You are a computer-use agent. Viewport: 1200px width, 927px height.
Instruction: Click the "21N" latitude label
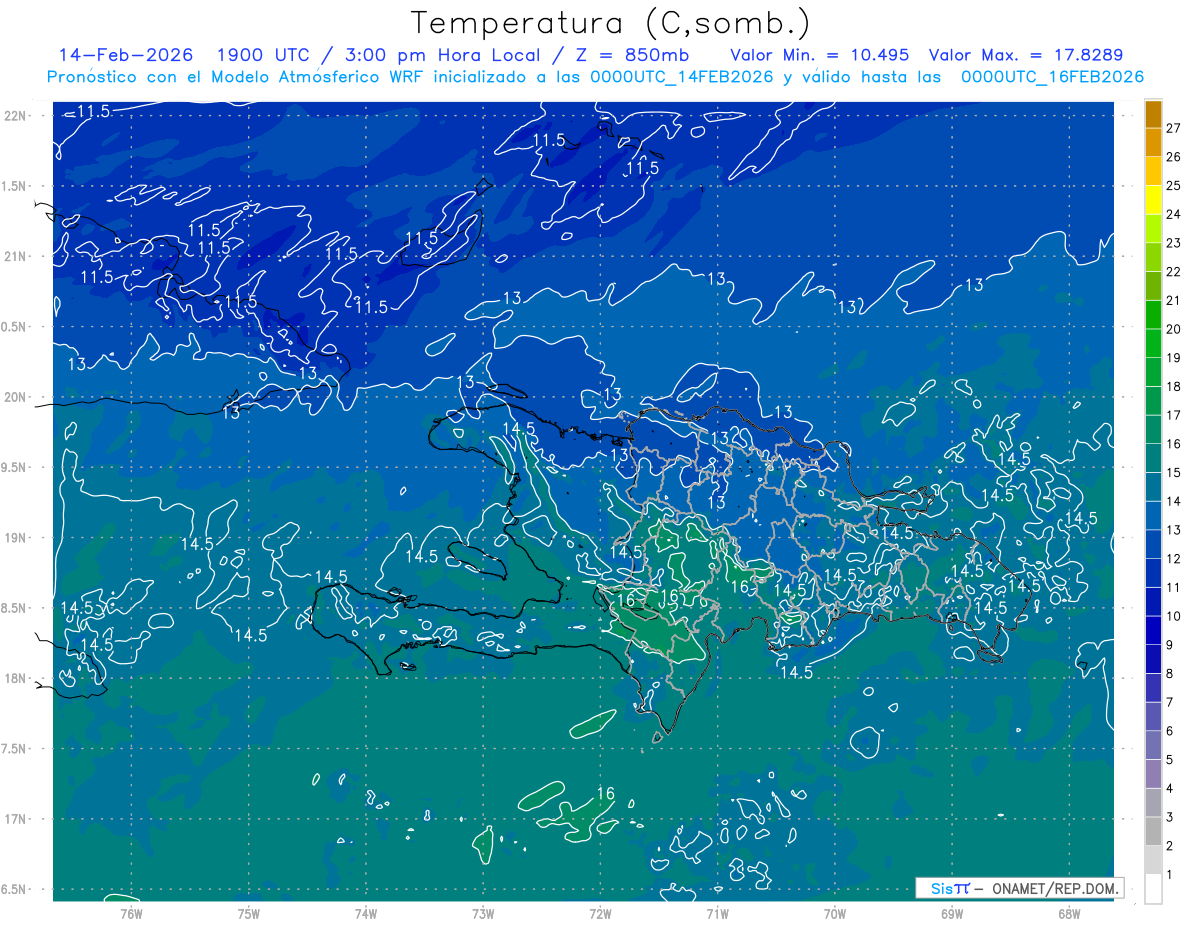16,256
